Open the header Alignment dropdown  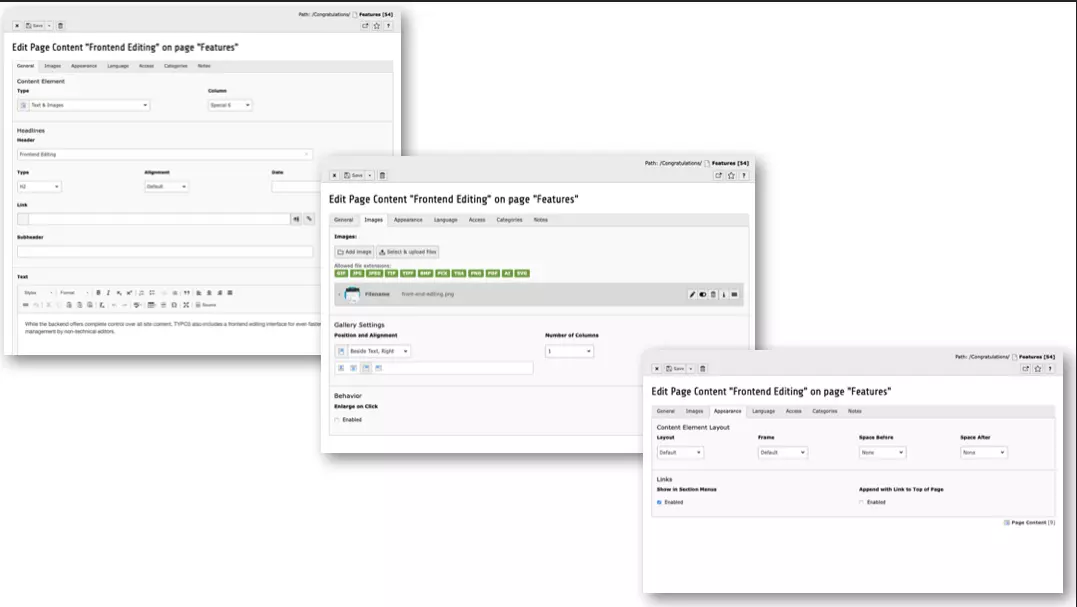[x=166, y=186]
